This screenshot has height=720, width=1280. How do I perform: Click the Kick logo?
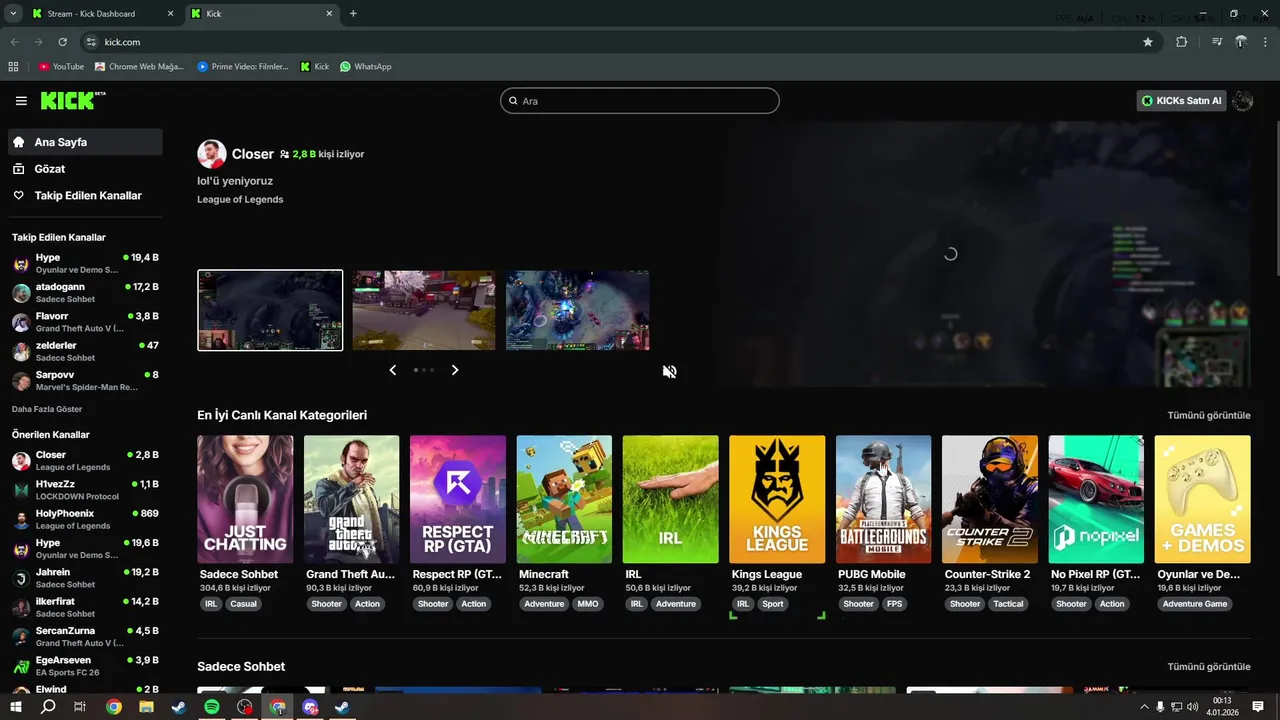(72, 100)
